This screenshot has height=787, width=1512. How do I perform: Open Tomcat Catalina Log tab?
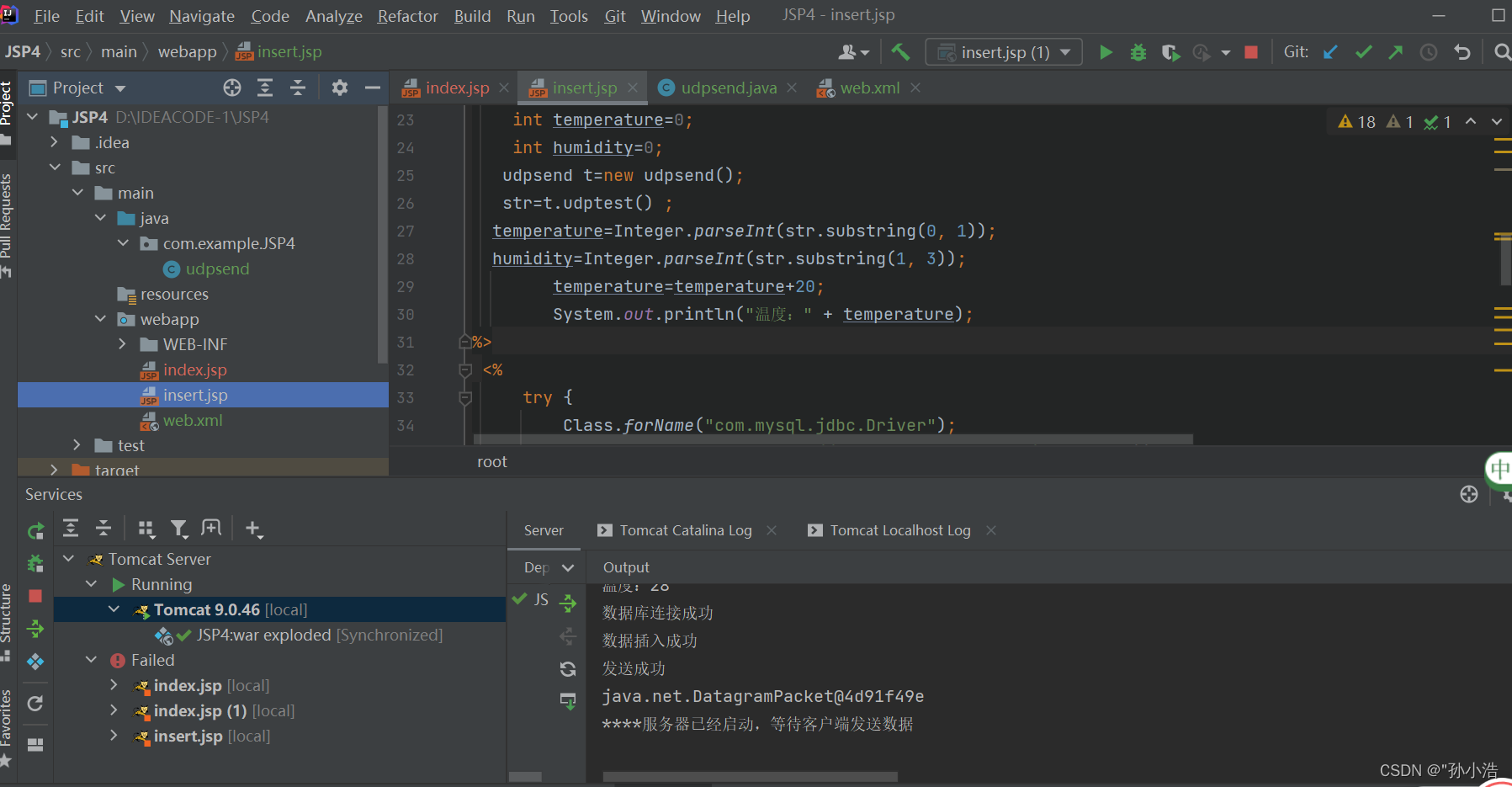[x=686, y=530]
